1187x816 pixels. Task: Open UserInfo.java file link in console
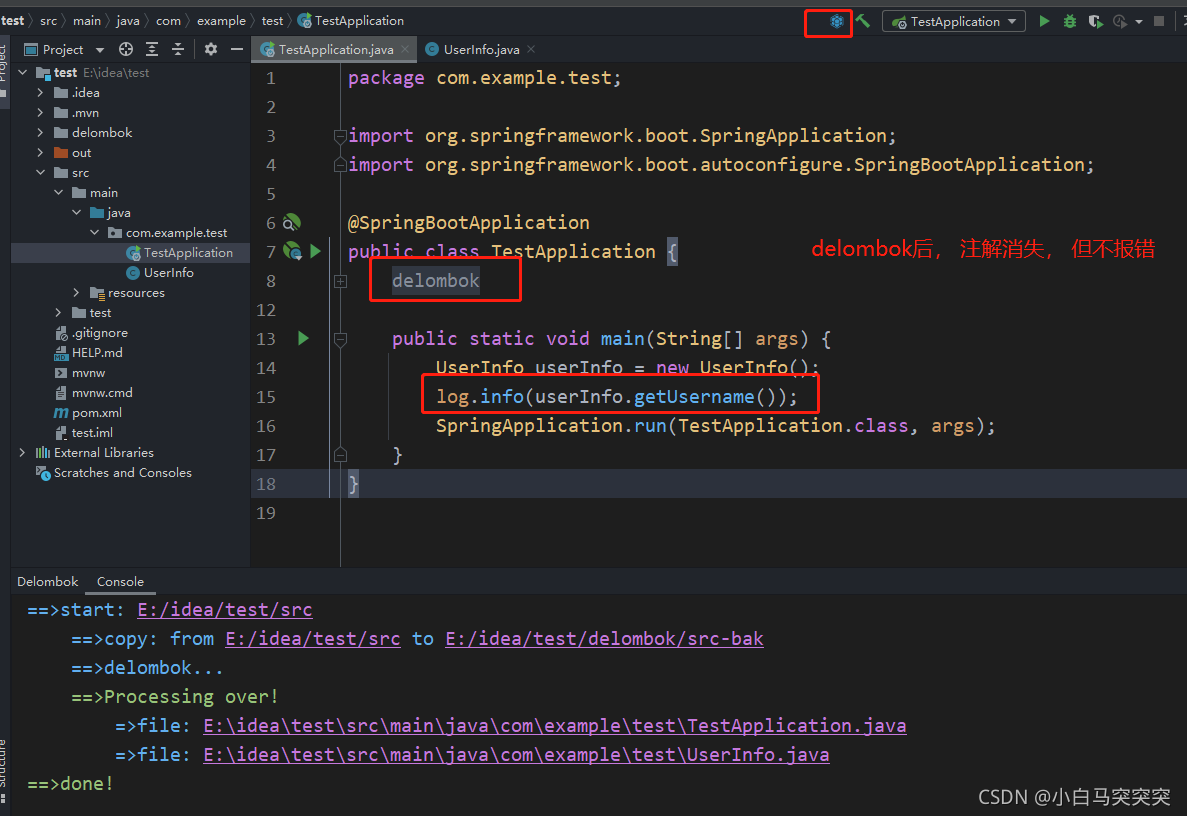(x=516, y=754)
